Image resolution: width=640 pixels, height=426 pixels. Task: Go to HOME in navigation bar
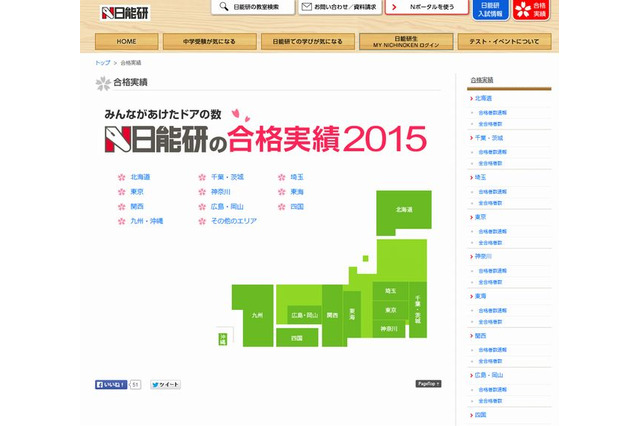point(127,41)
